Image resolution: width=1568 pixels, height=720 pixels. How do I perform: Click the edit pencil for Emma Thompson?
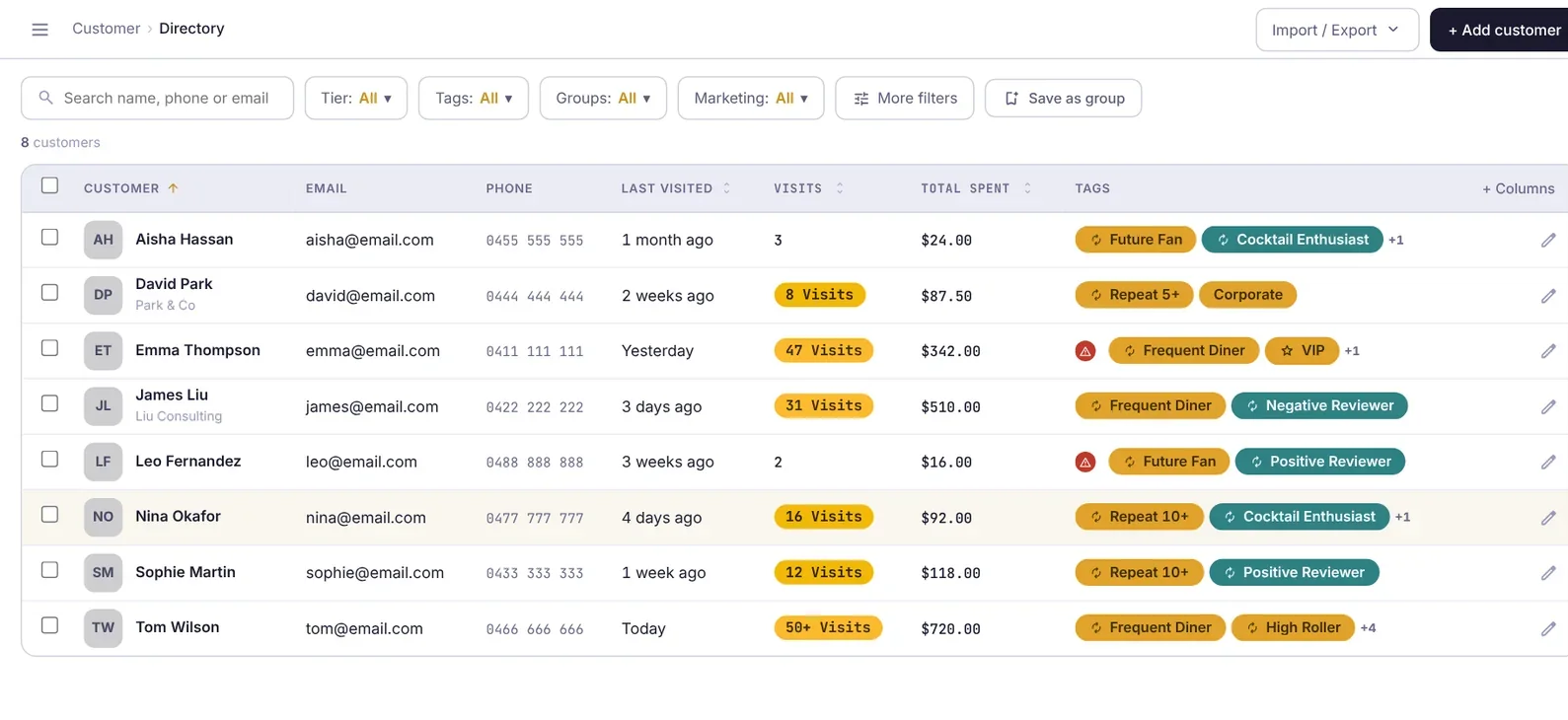click(x=1548, y=351)
